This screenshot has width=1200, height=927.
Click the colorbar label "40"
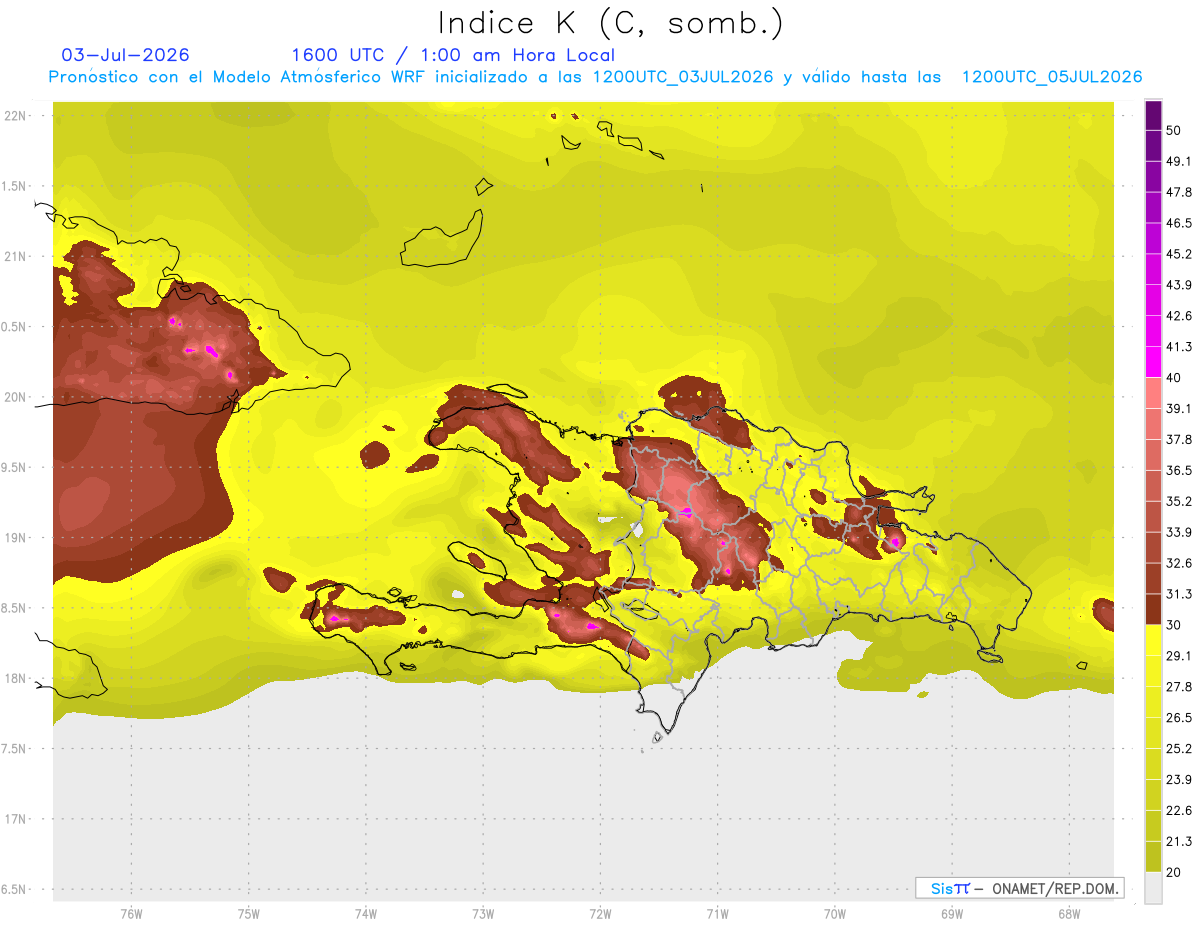click(1175, 378)
